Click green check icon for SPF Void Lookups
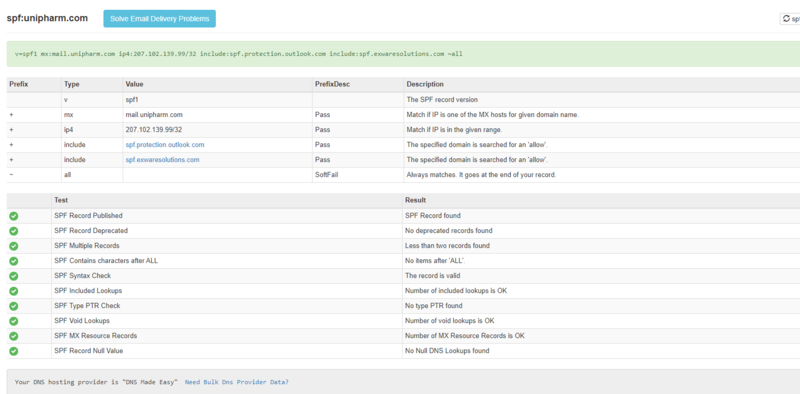This screenshot has width=800, height=394. click(14, 321)
